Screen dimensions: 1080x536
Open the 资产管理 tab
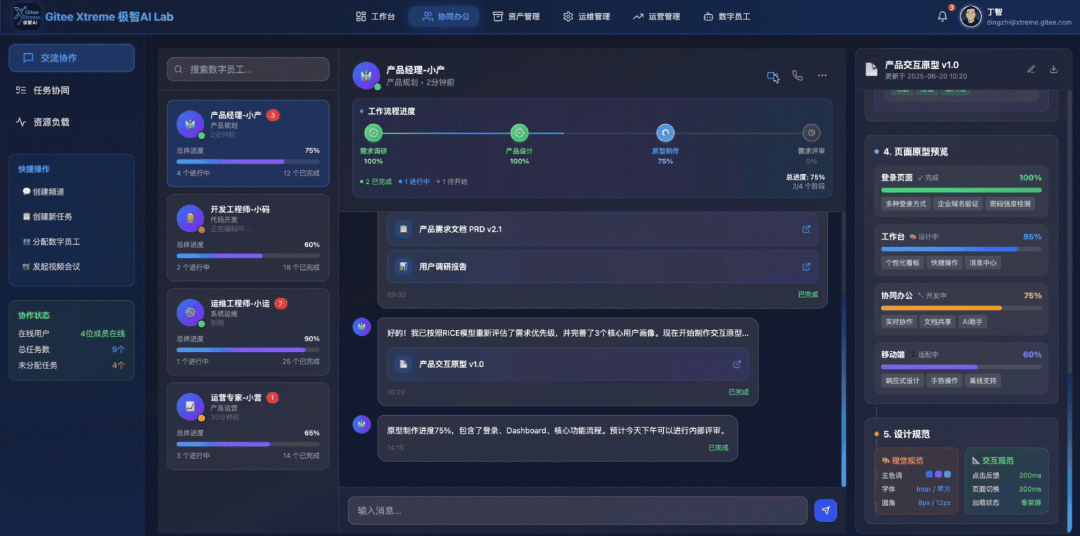(516, 17)
